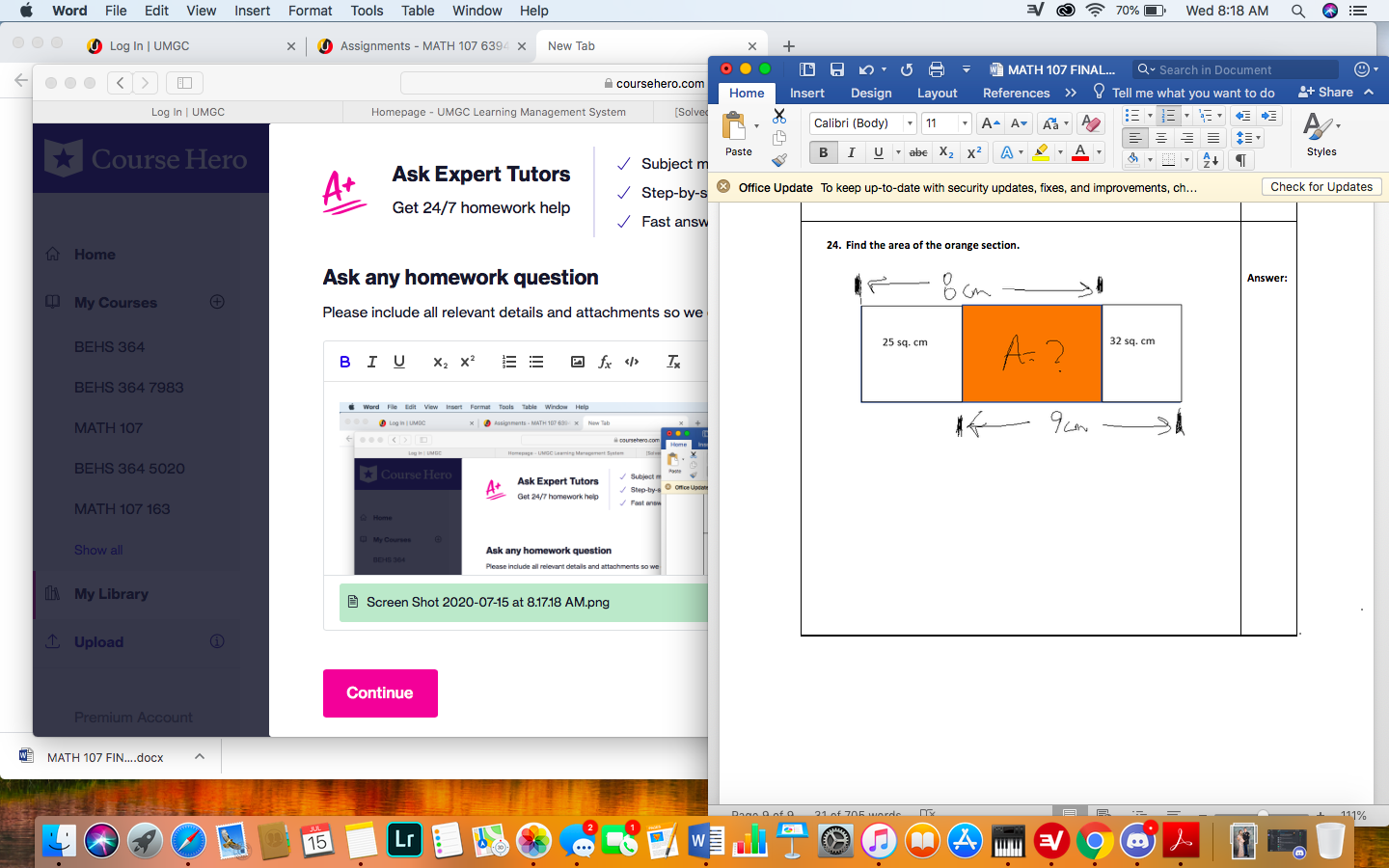Viewport: 1389px width, 868px height.
Task: Click the Format Painter brush icon
Action: pyautogui.click(x=779, y=159)
